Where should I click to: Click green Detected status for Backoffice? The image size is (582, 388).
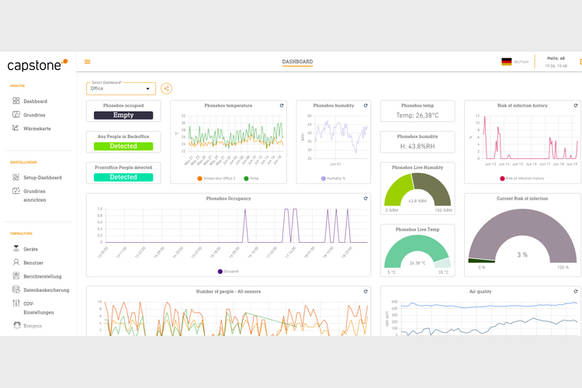(x=123, y=146)
